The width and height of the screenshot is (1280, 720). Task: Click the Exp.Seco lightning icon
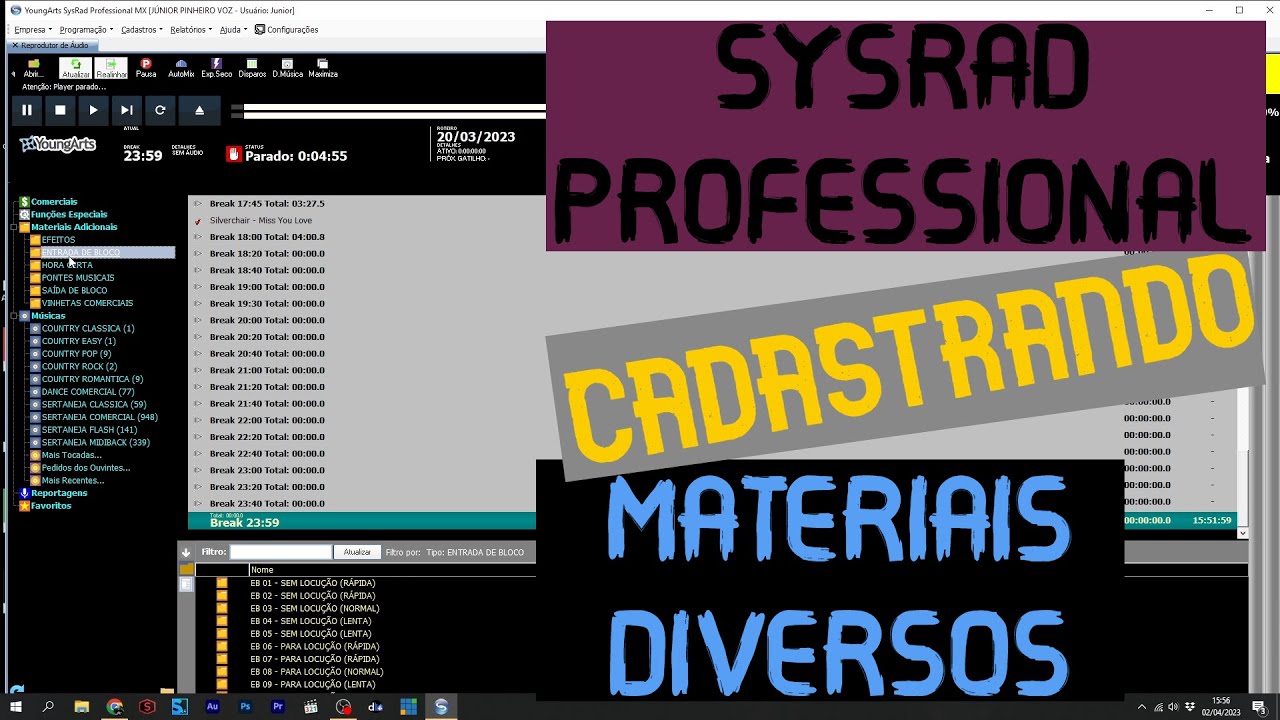coord(216,68)
